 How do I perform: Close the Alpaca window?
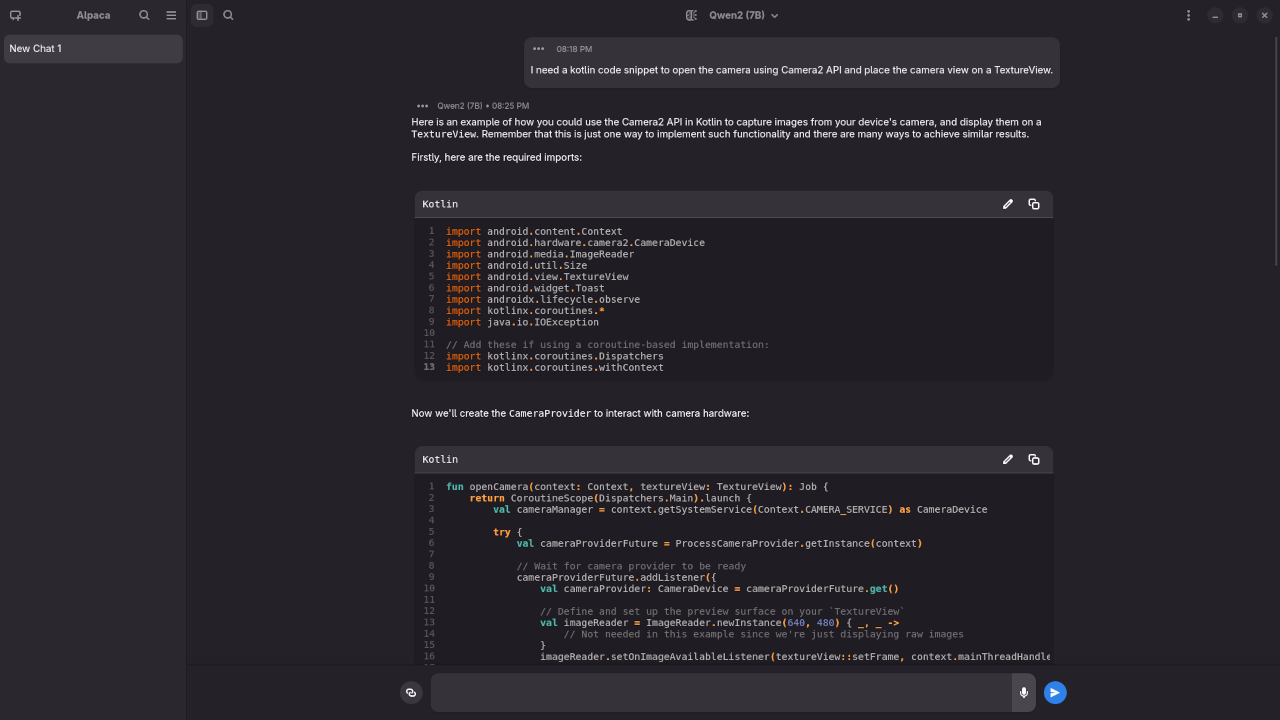(x=1264, y=15)
